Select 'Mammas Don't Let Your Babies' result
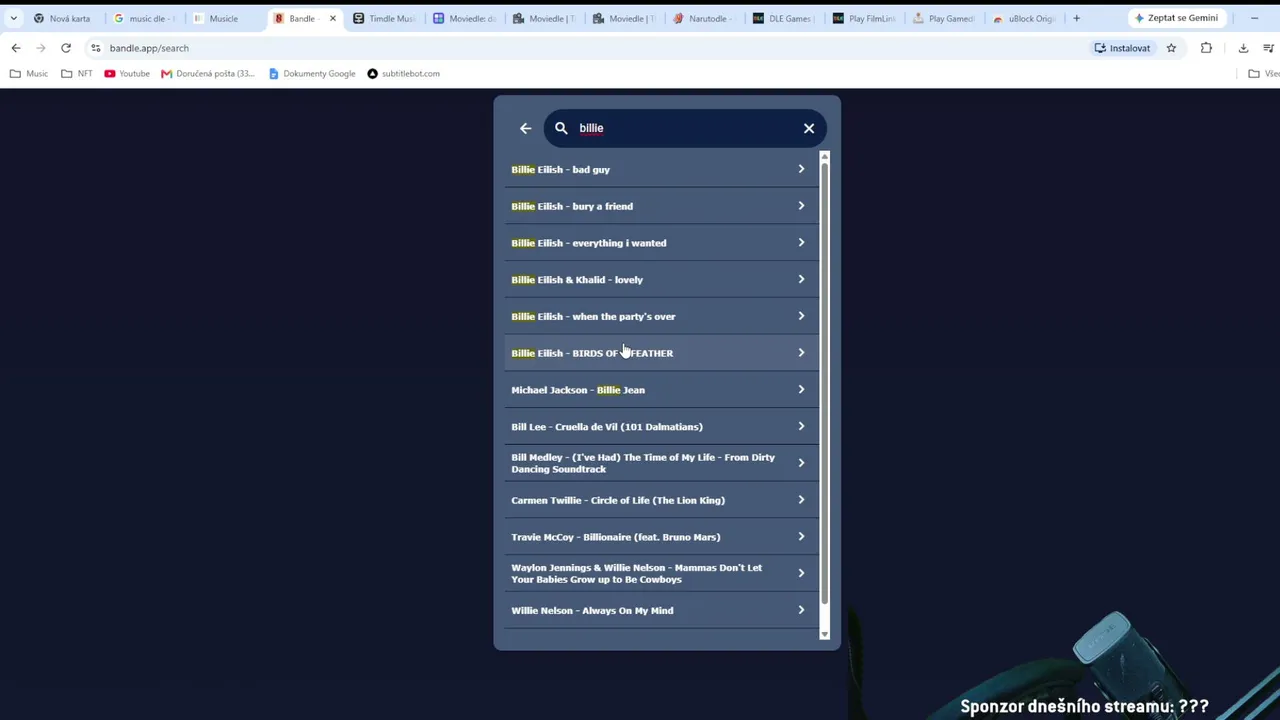The width and height of the screenshot is (1280, 720). pos(661,573)
